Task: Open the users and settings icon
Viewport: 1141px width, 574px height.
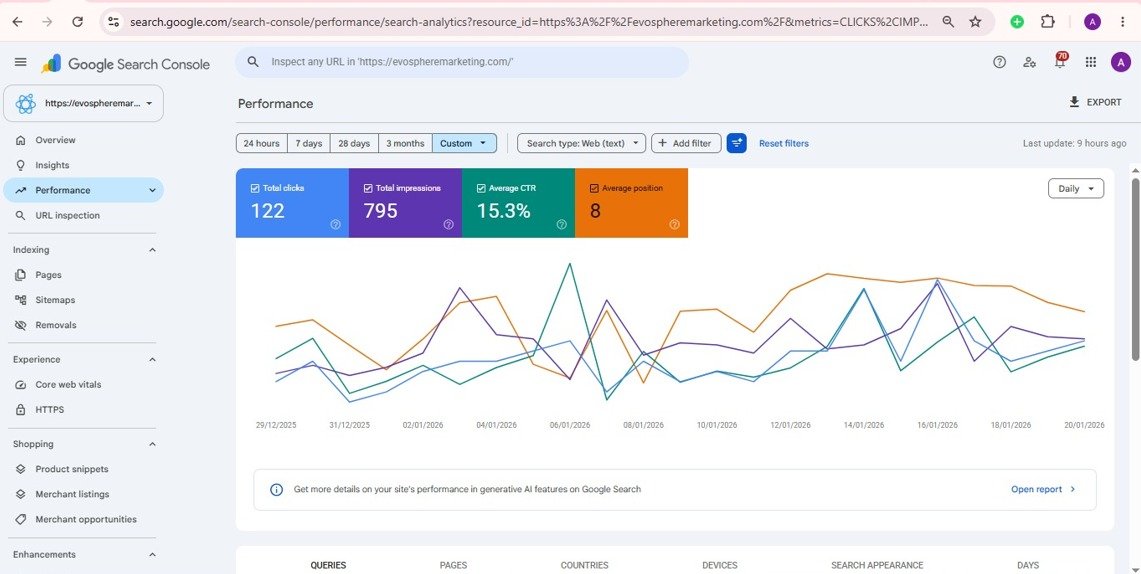Action: click(x=1029, y=63)
